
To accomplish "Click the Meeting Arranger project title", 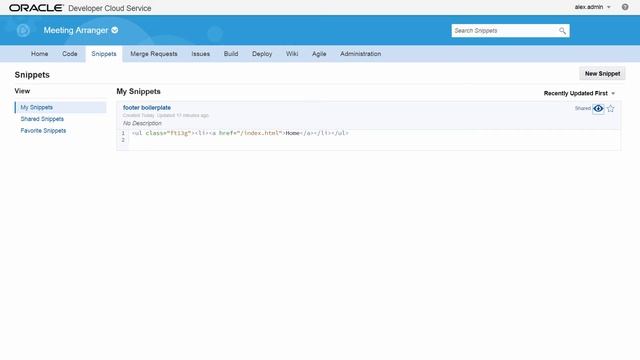I will 76,30.
